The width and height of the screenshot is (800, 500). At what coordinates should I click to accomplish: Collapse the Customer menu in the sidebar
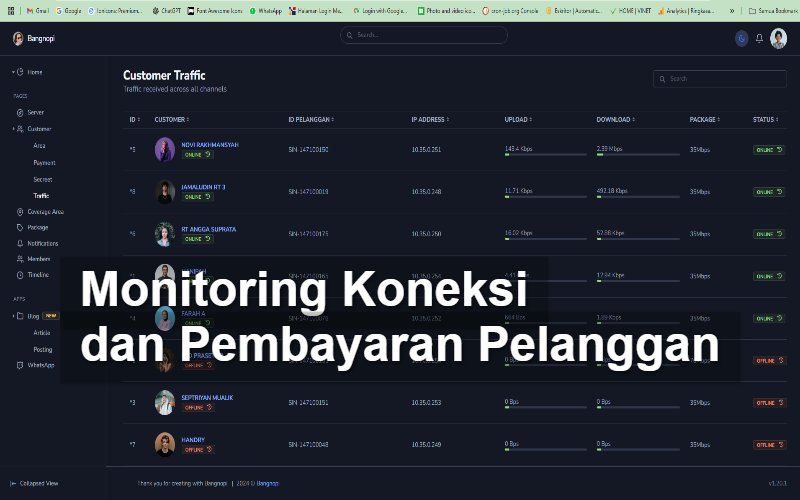coord(12,129)
